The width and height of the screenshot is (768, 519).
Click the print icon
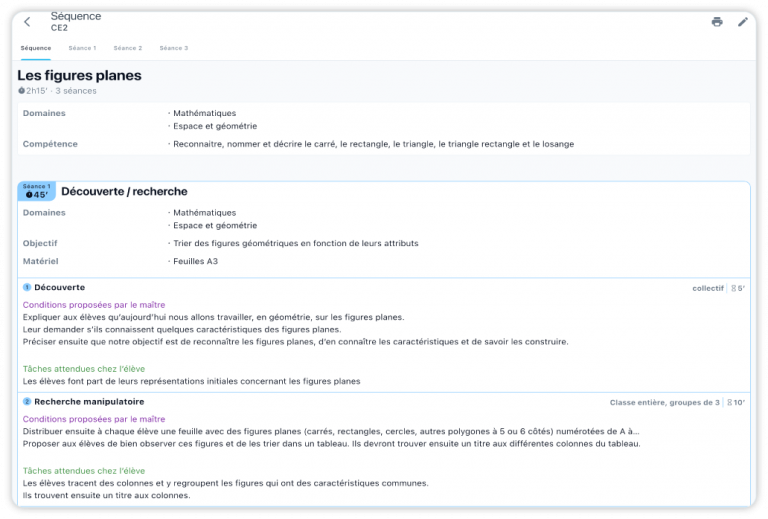(x=717, y=22)
